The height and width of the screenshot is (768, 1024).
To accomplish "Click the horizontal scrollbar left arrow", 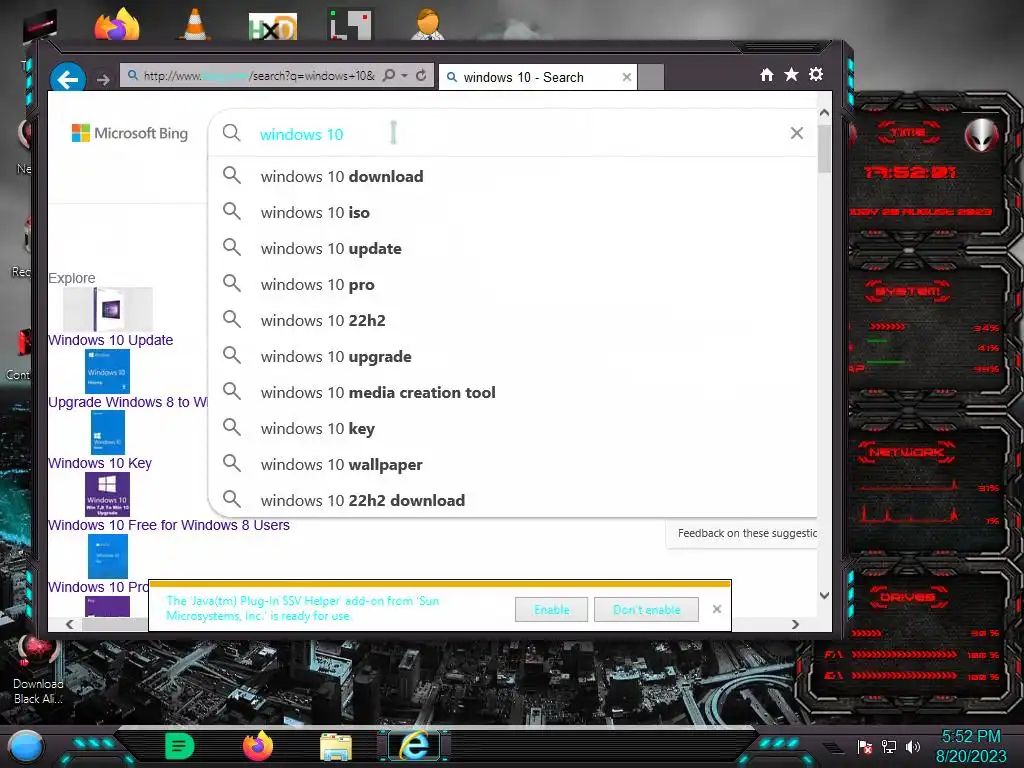I will click(70, 624).
